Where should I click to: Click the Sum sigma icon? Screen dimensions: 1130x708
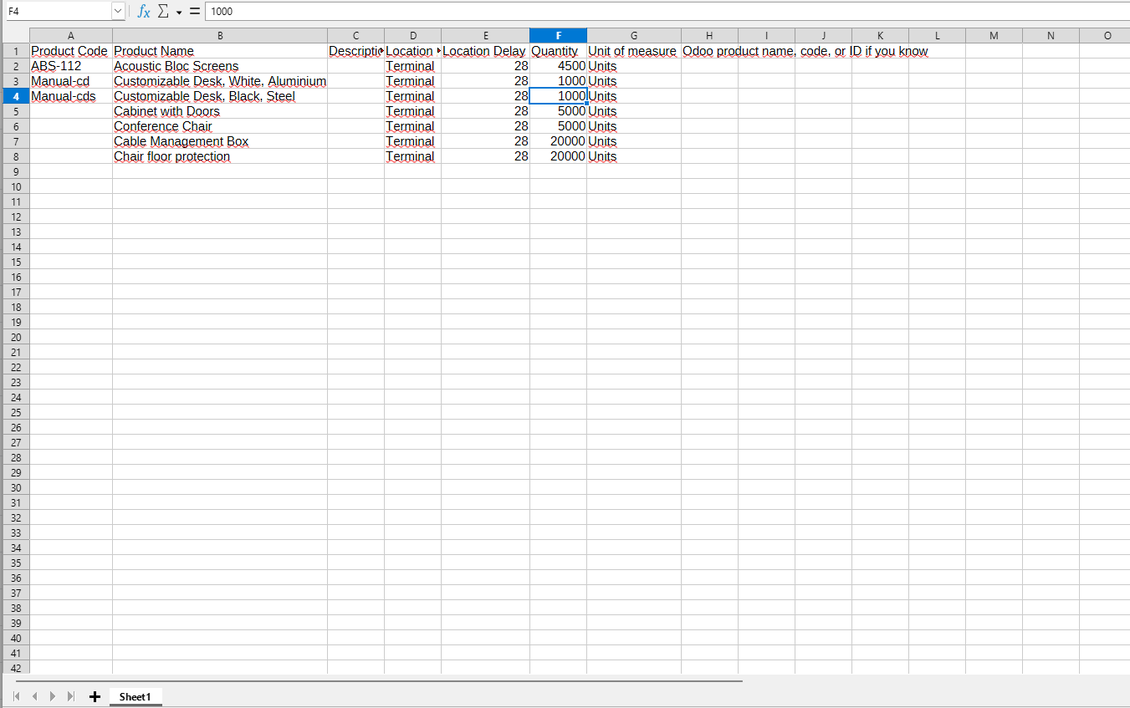(x=164, y=12)
